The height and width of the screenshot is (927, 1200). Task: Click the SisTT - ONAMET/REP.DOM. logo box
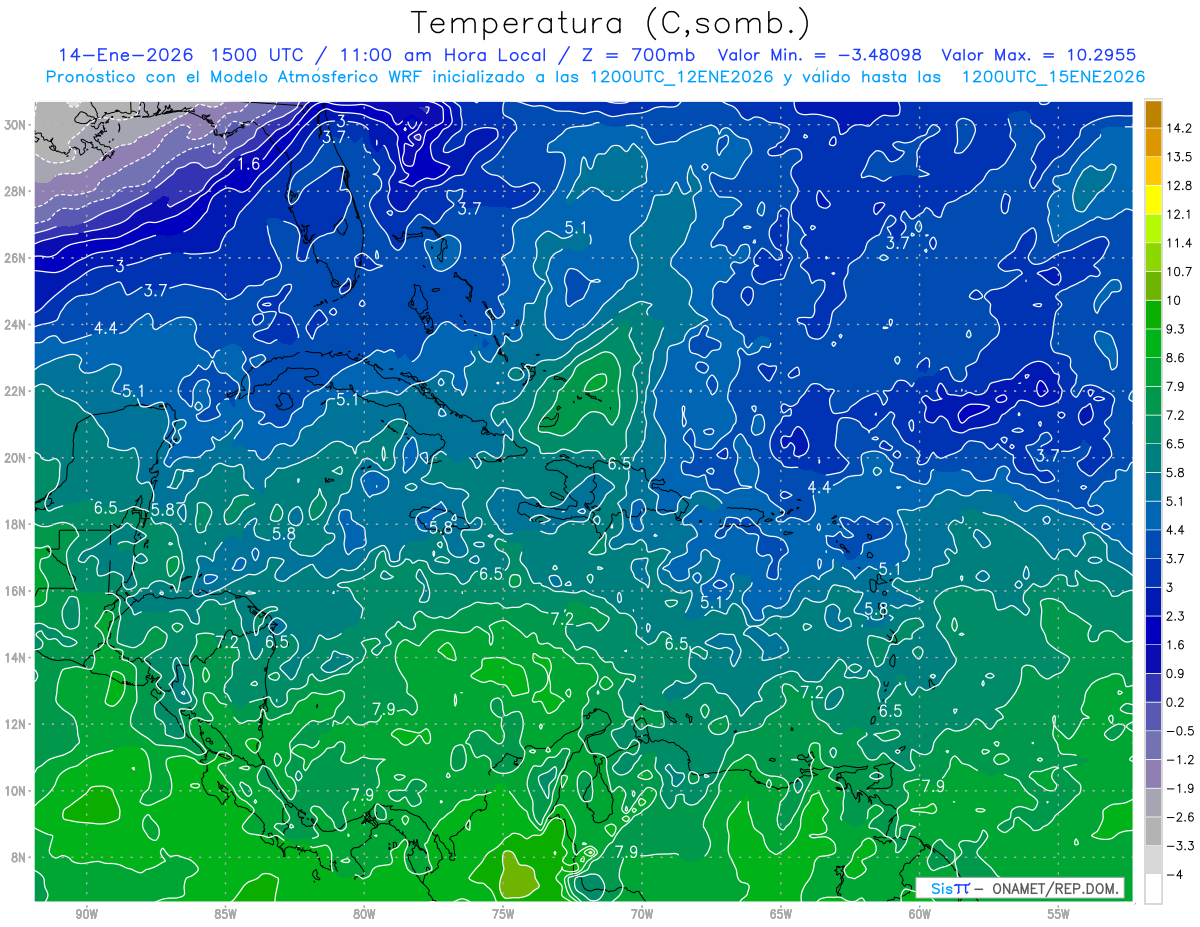point(1020,888)
